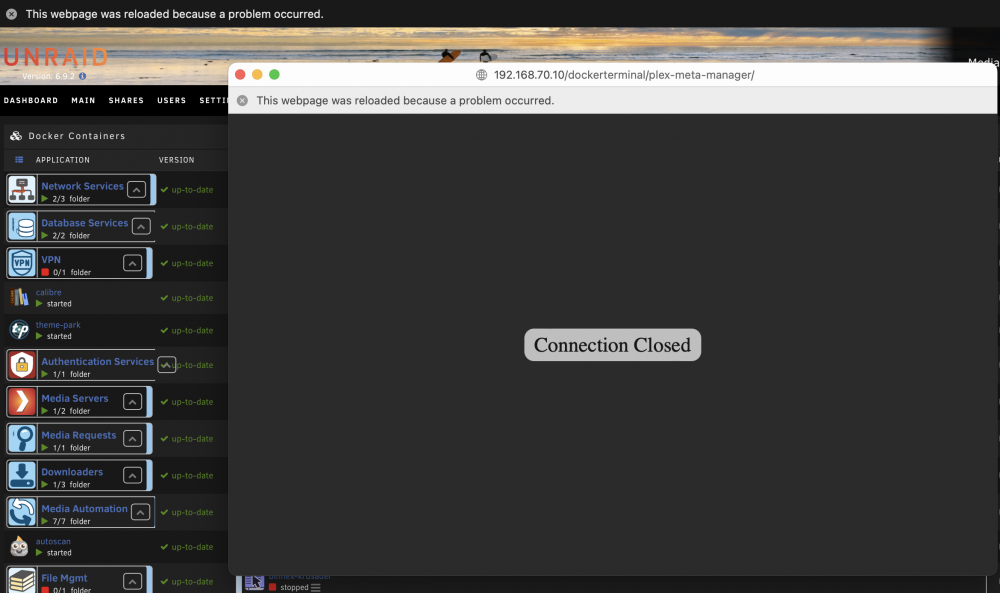
Task: Click the Media Servers Plex icon
Action: coord(22,402)
